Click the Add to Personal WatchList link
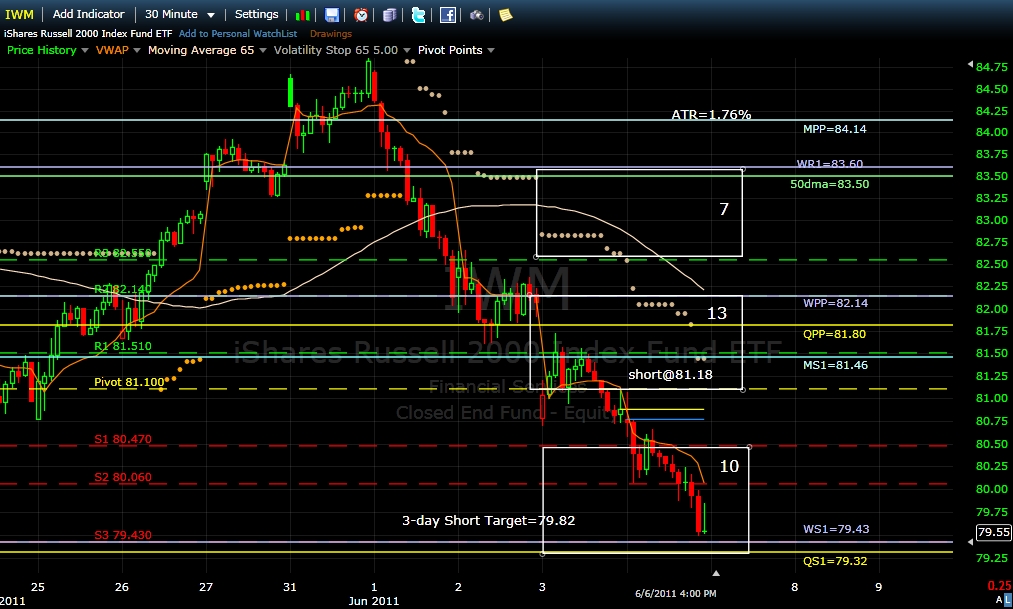The height and width of the screenshot is (609, 1013). click(238, 34)
